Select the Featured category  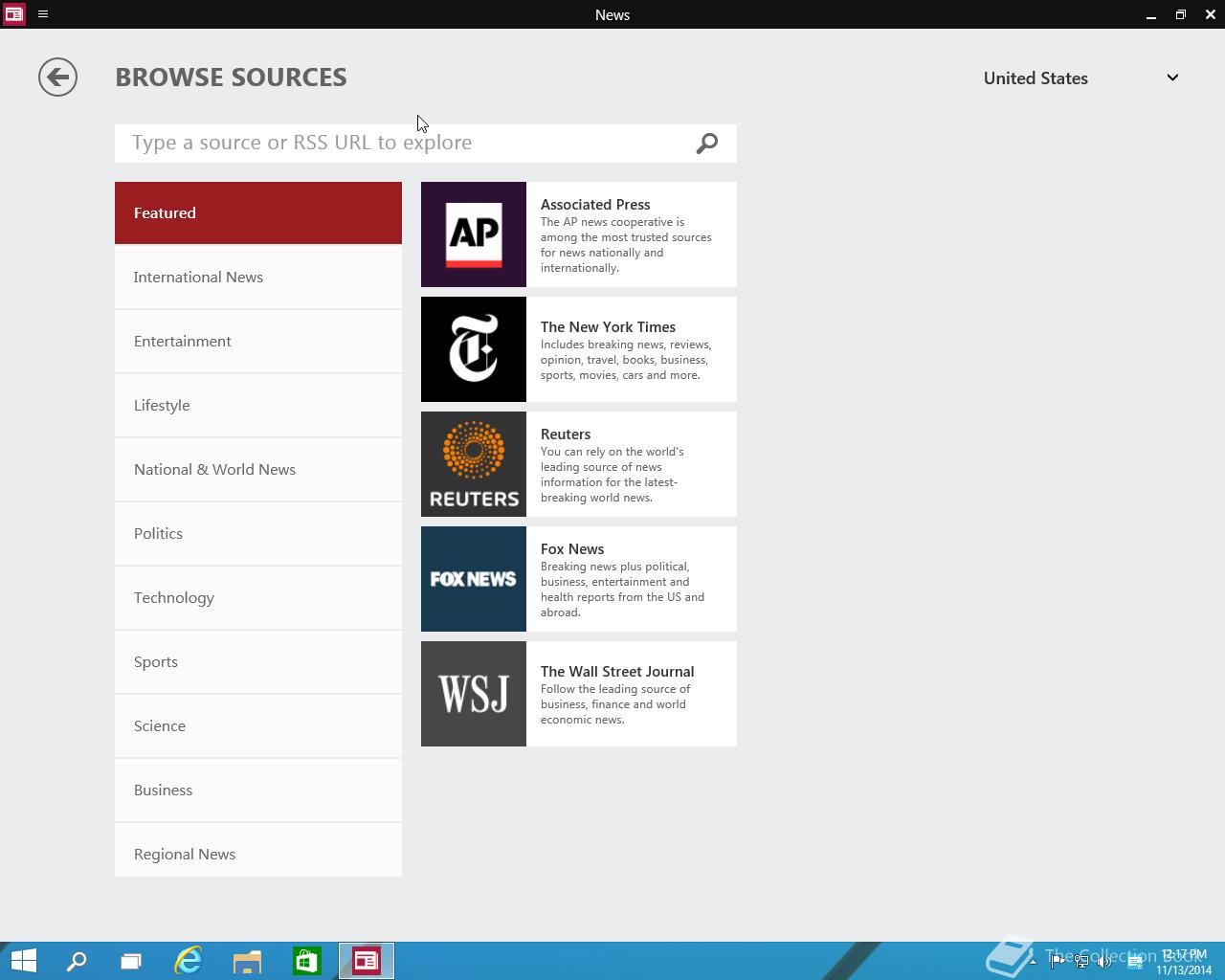click(258, 212)
